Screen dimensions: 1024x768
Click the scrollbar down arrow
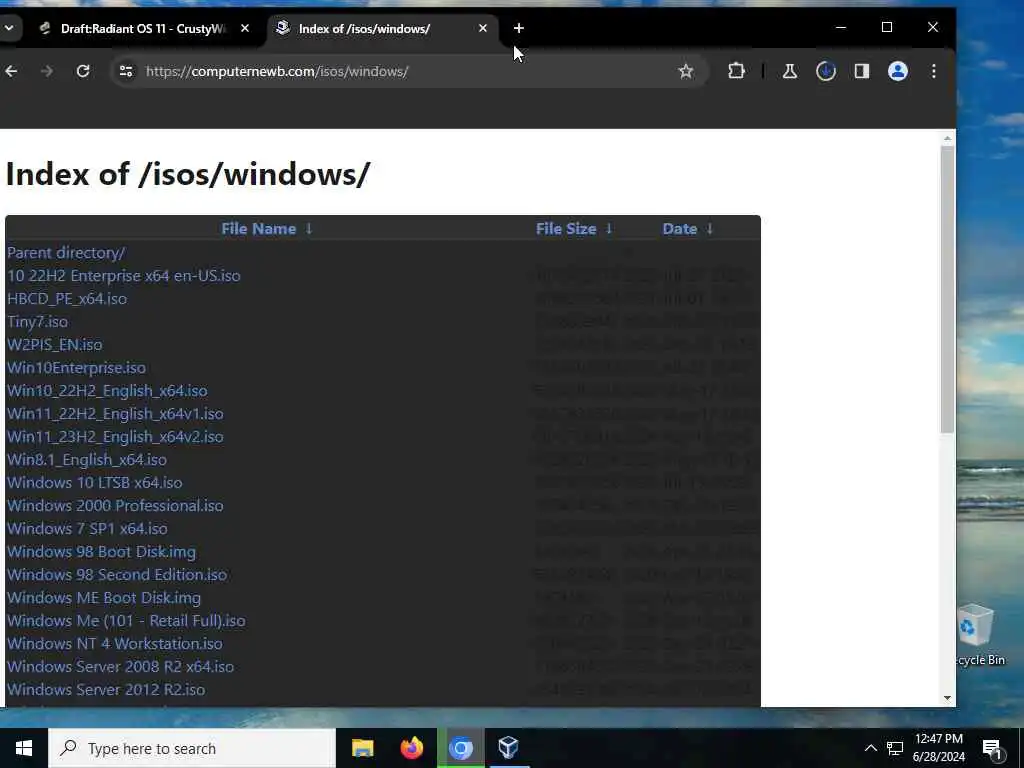pyautogui.click(x=948, y=698)
